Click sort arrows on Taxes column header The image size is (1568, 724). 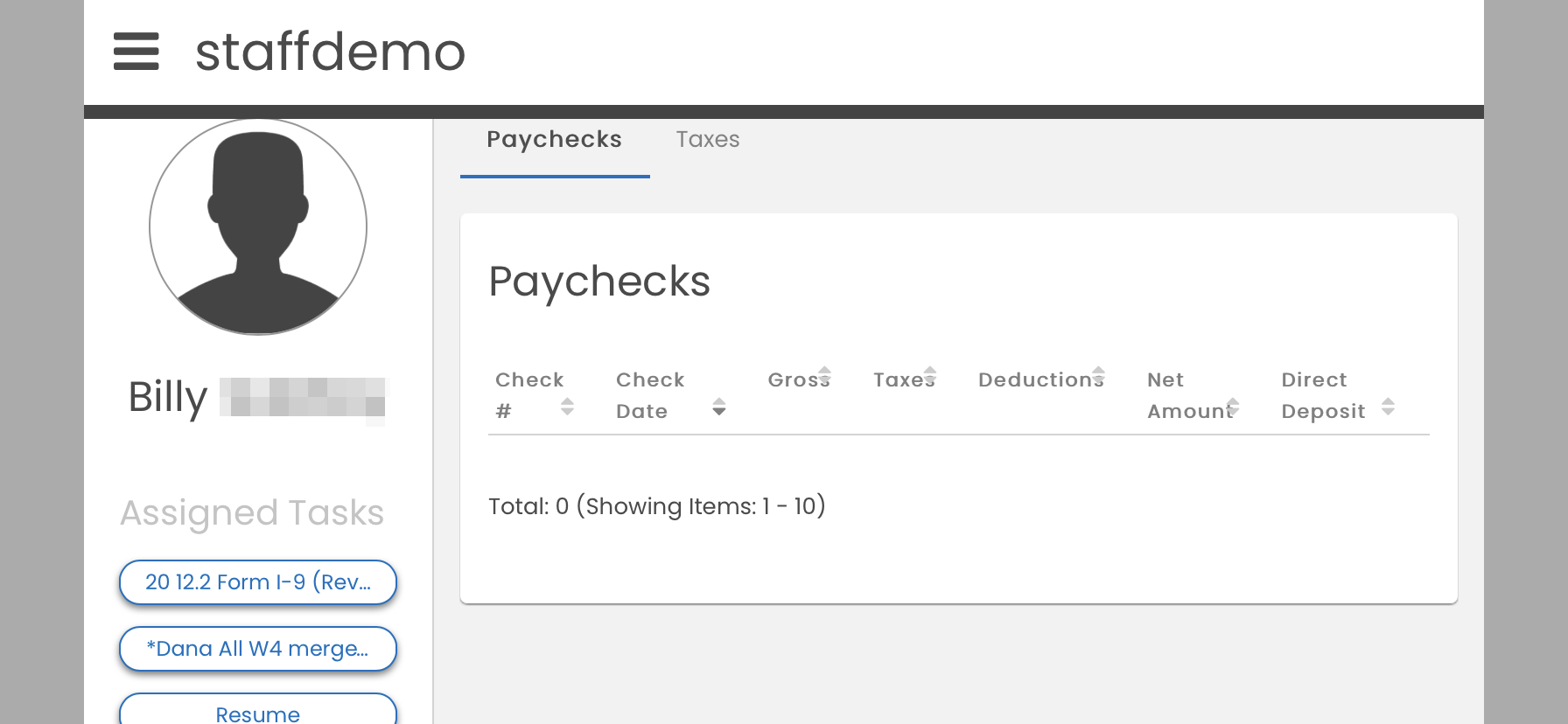point(930,376)
